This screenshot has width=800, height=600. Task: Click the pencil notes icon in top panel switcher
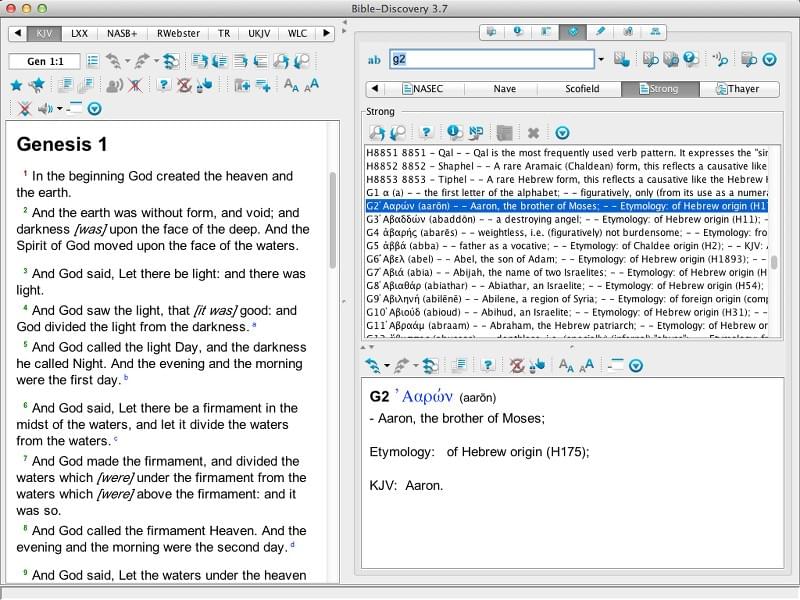click(601, 32)
